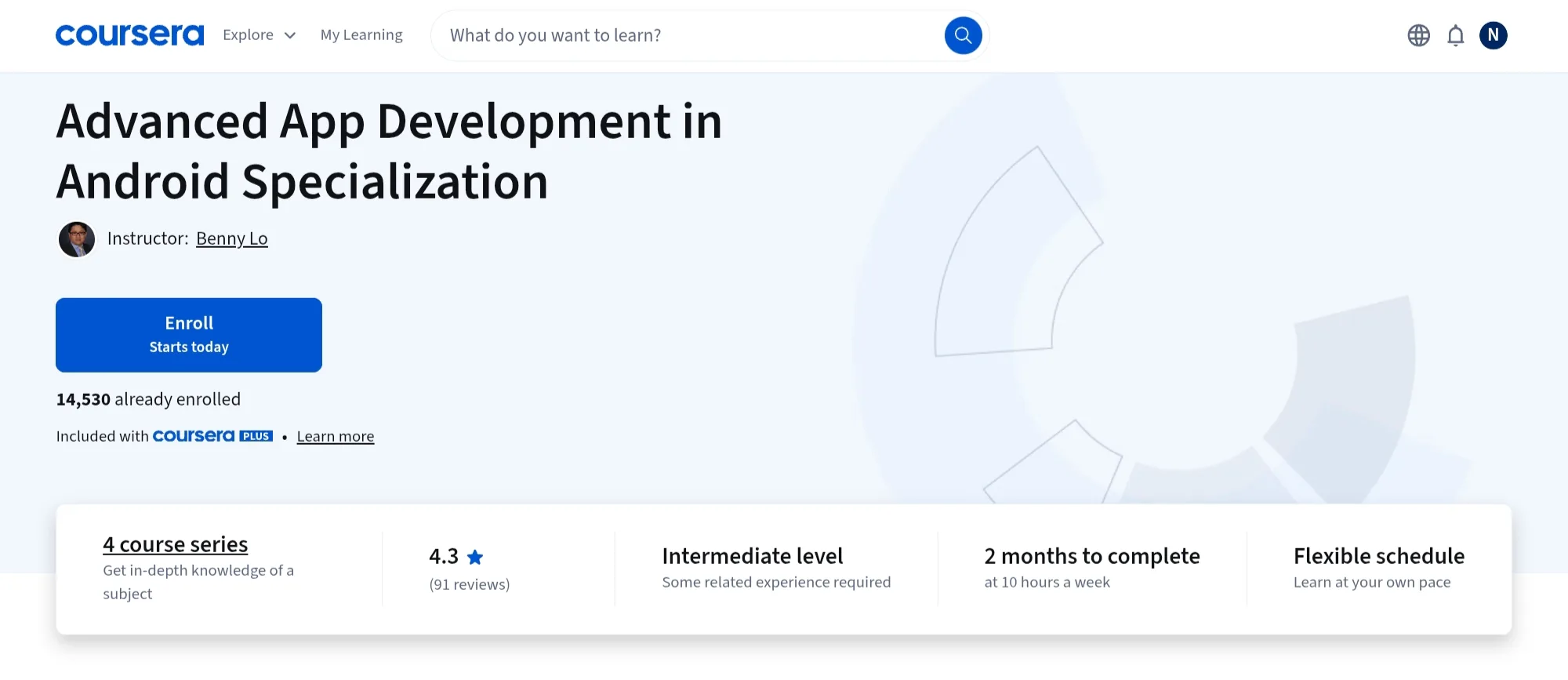Click the 'Learn at your own pace' text

(x=1372, y=582)
